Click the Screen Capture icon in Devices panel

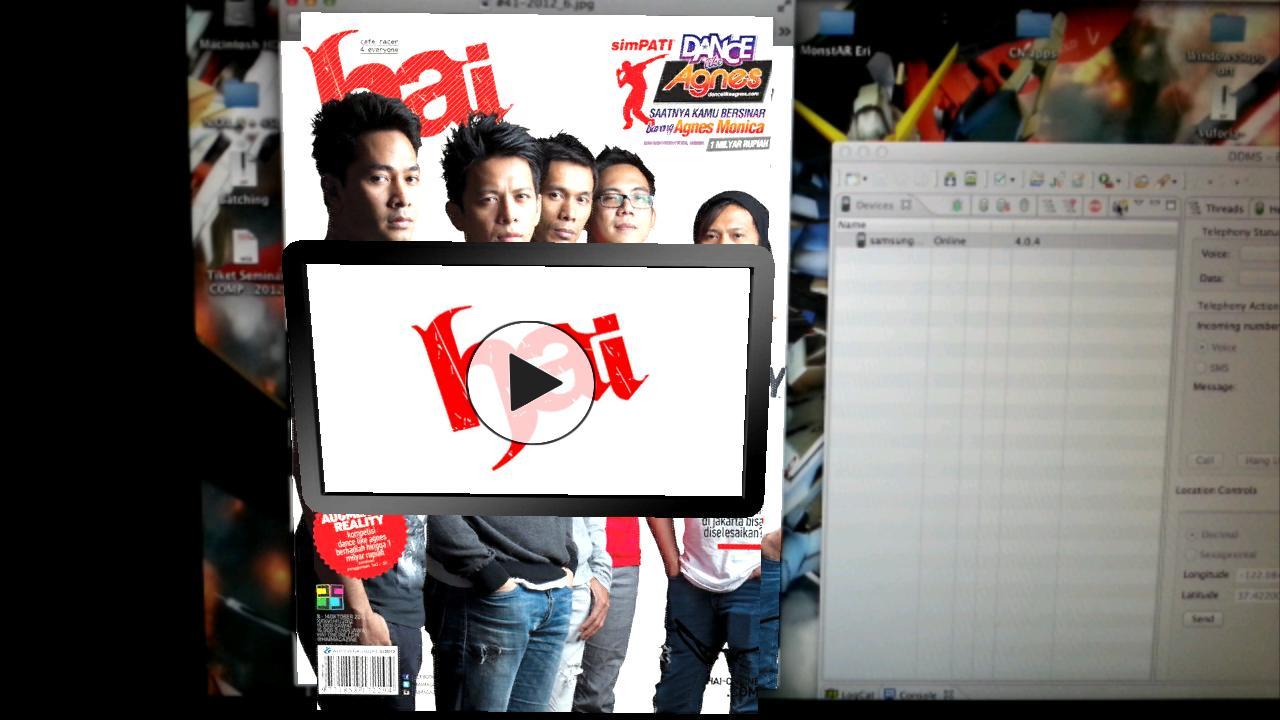(1121, 206)
